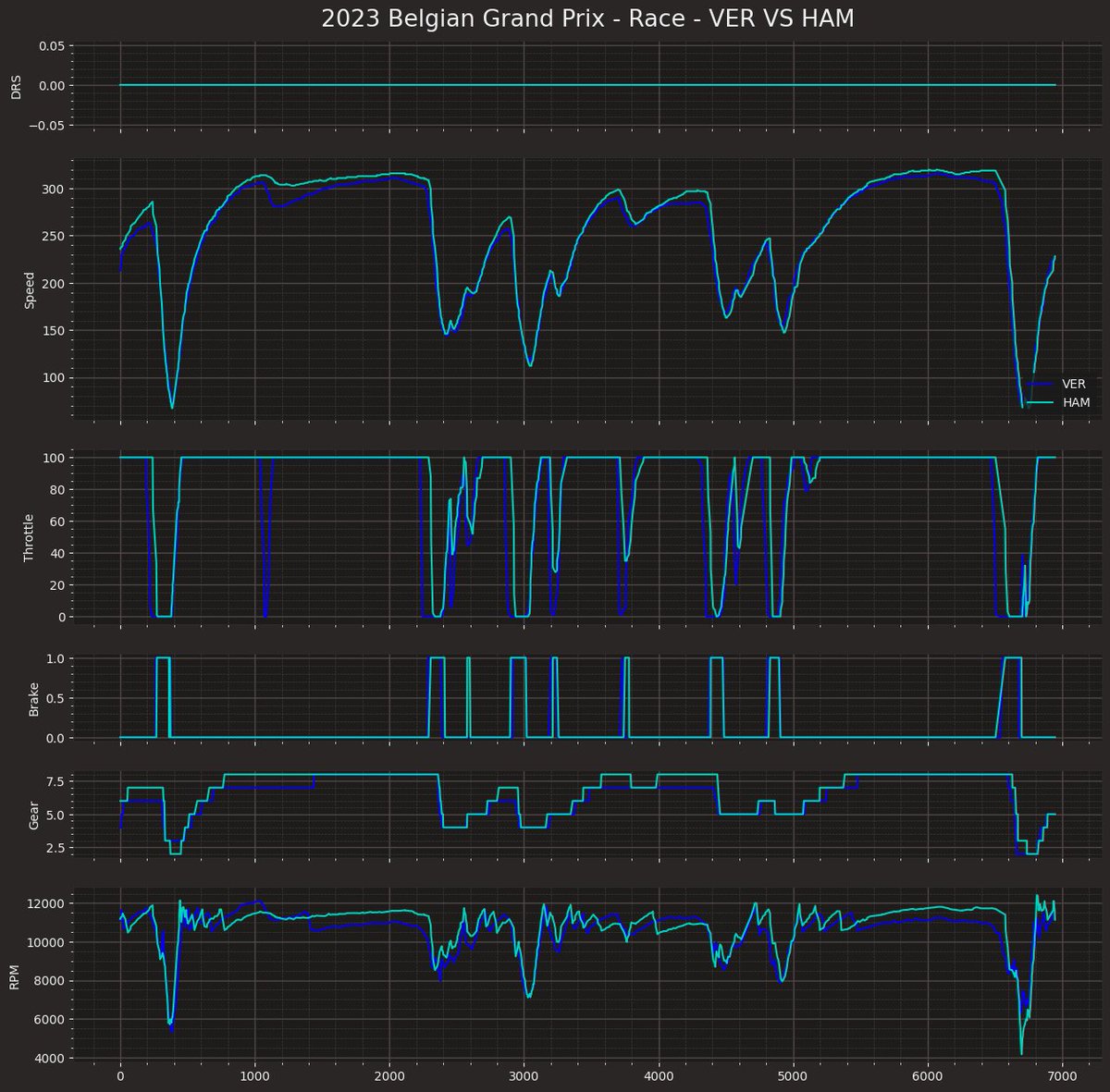Click the 4000 tick on the RPM axis
The image size is (1110, 1092).
(48, 1058)
